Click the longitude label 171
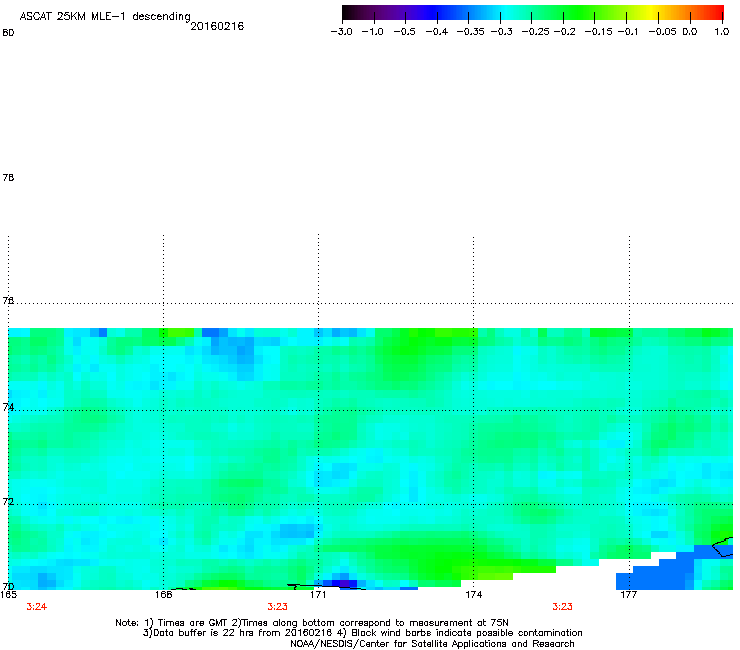This screenshot has width=740, height=650. 318,595
